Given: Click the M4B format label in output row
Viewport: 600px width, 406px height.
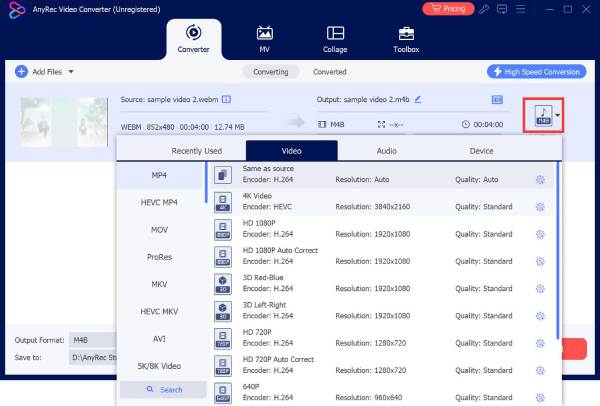Looking at the screenshot, I should [x=337, y=124].
